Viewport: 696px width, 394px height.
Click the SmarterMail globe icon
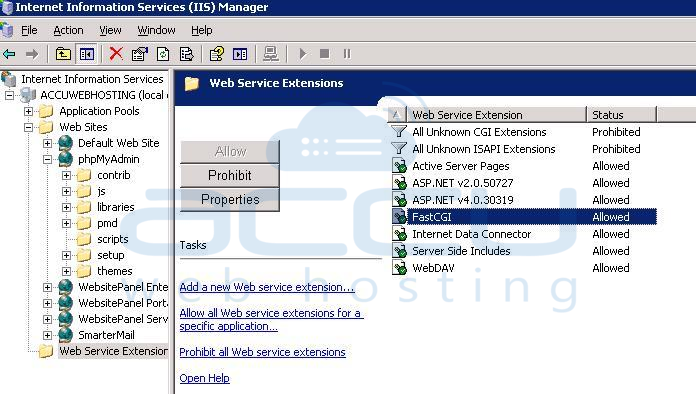[65, 335]
